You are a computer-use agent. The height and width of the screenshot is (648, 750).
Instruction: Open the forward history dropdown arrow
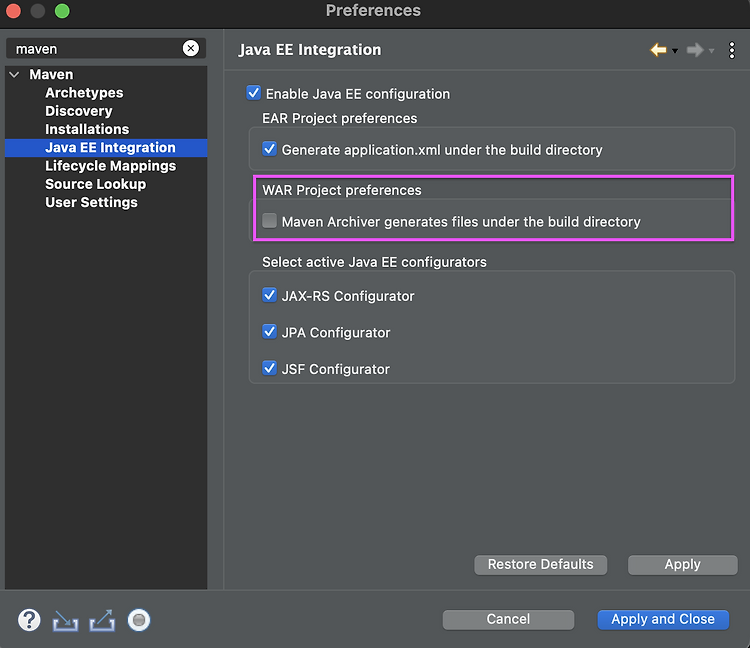click(711, 51)
